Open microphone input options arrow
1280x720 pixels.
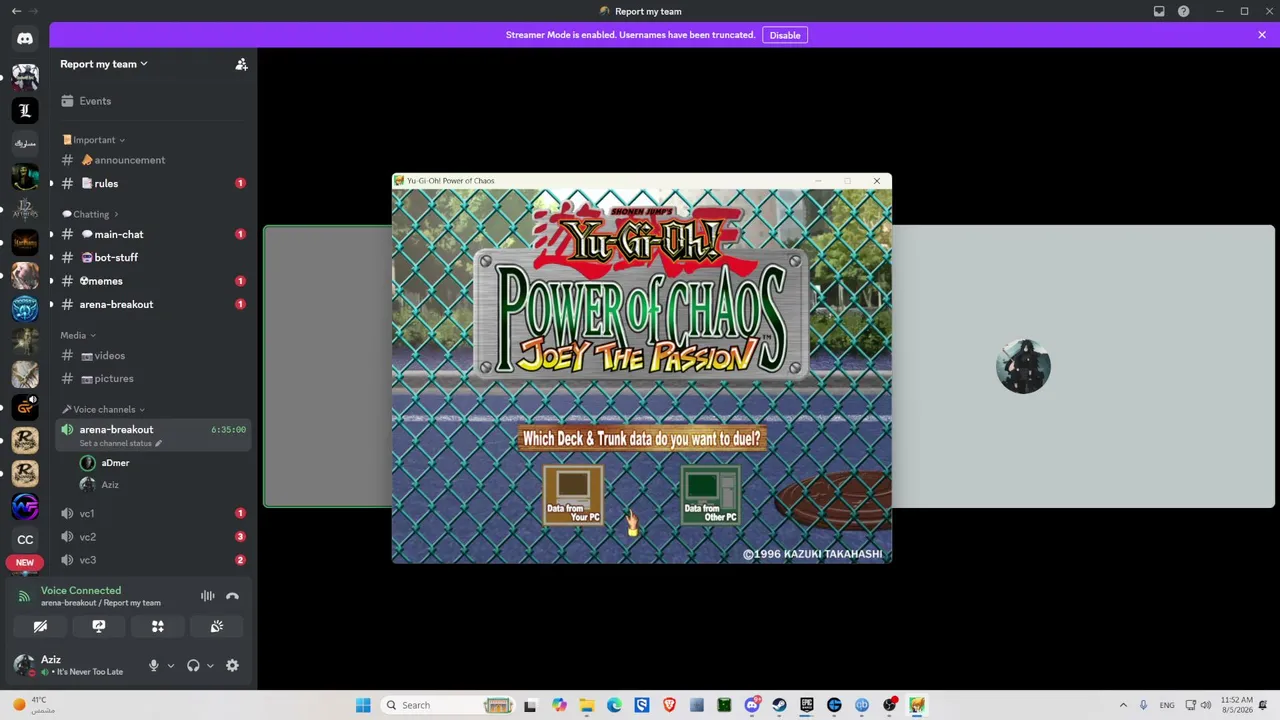tap(171, 666)
